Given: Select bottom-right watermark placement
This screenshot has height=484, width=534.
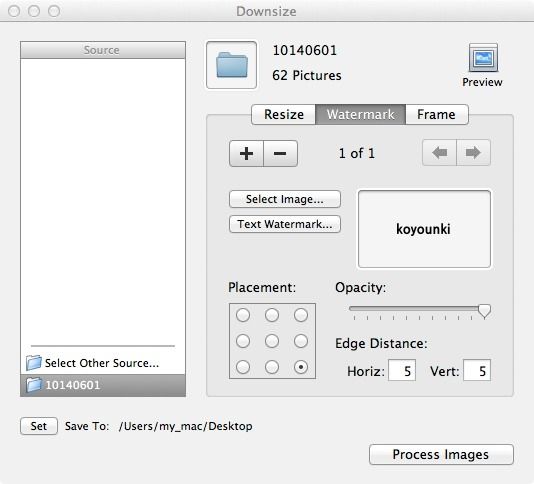Looking at the screenshot, I should point(301,367).
